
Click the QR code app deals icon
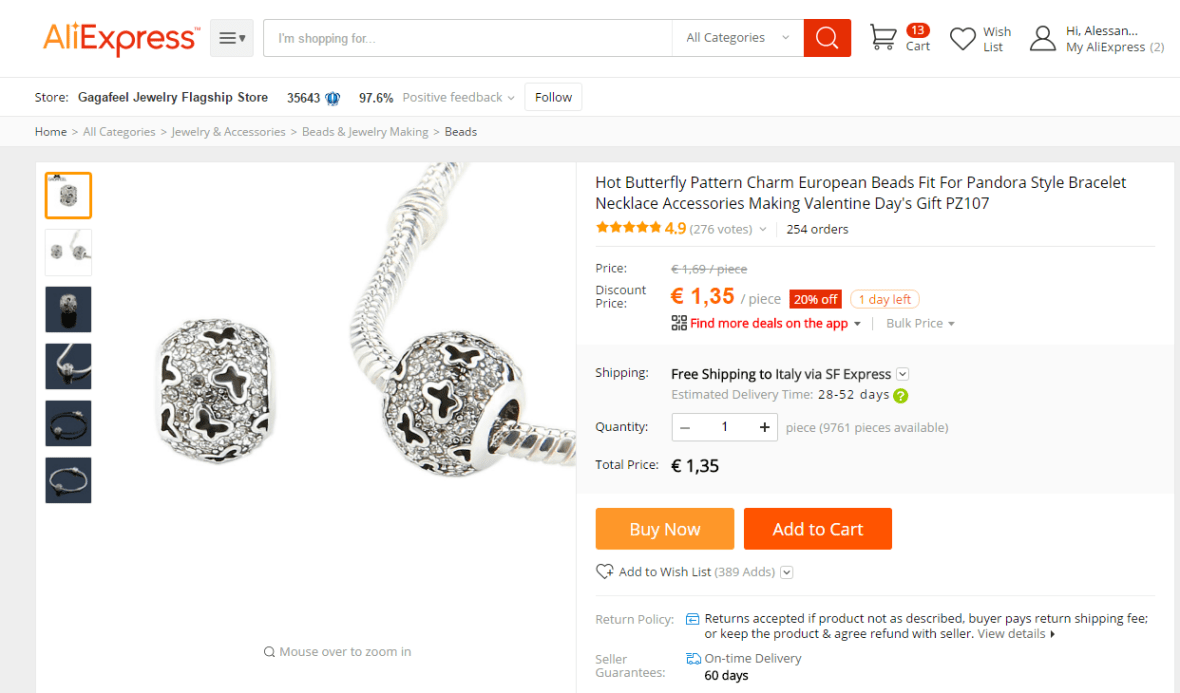pos(679,323)
